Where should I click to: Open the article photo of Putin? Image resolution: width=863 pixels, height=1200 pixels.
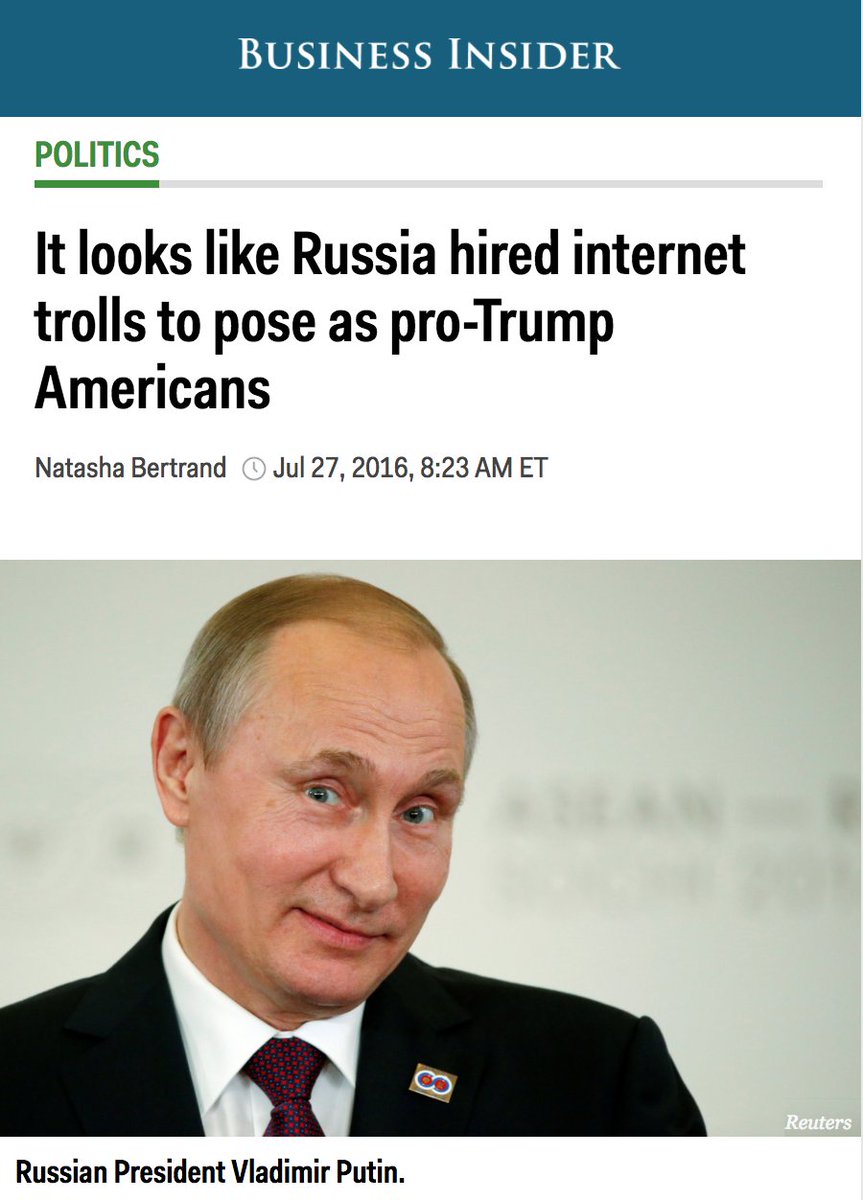[x=431, y=848]
